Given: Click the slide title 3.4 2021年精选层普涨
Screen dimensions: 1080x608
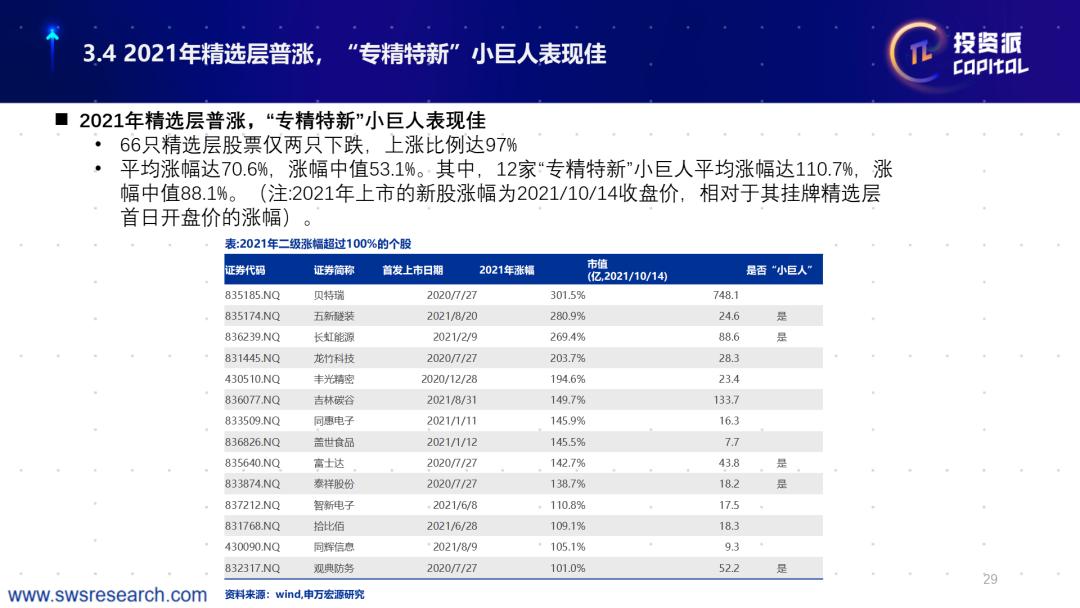Looking at the screenshot, I should [x=344, y=53].
